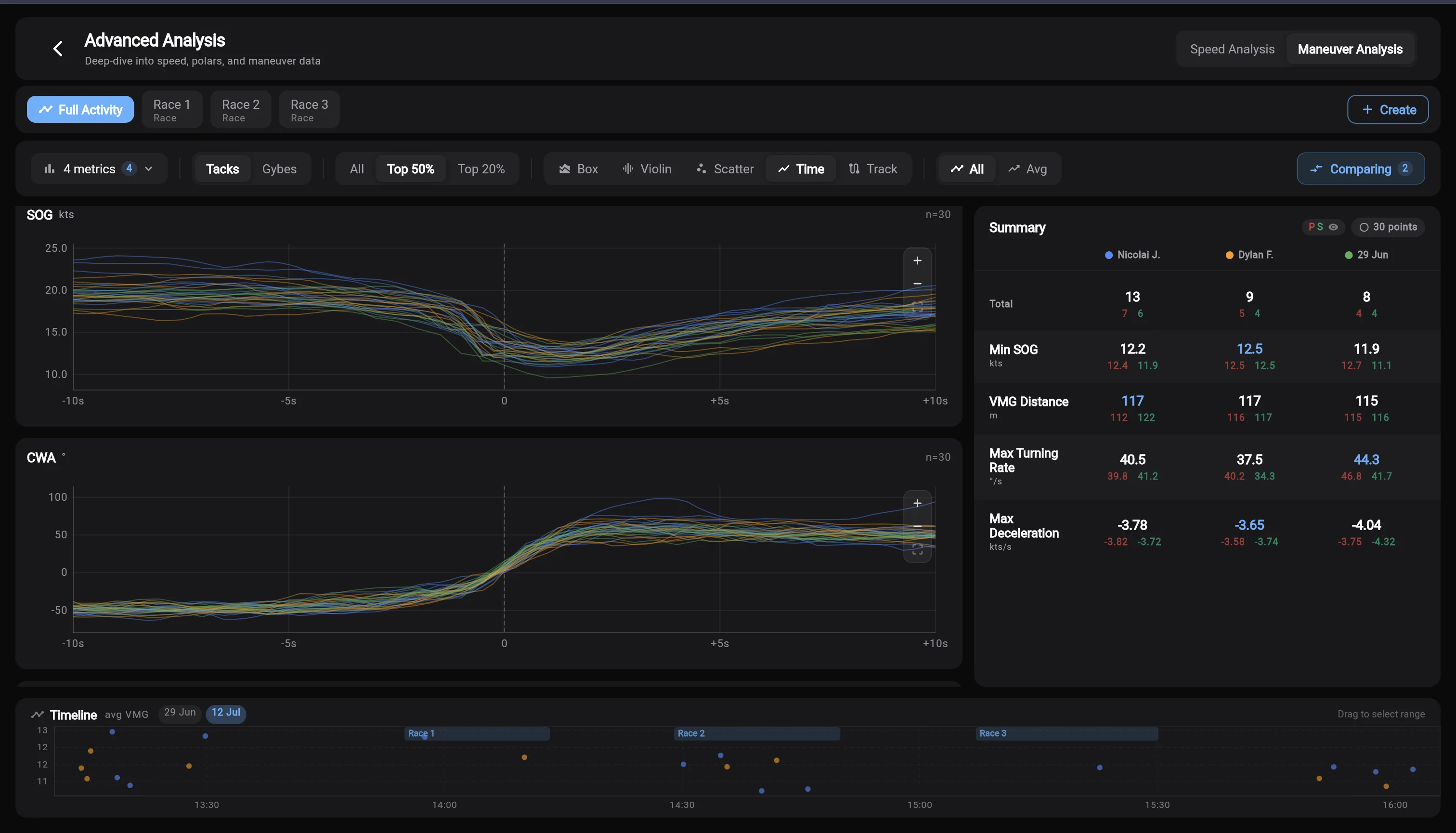Switch to the Time chart view
1456x833 pixels.
[801, 169]
